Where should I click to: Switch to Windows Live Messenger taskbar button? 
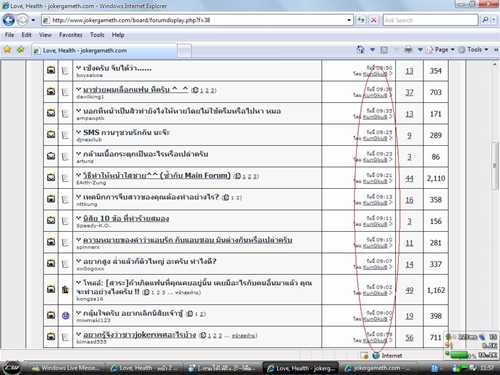pos(65,368)
